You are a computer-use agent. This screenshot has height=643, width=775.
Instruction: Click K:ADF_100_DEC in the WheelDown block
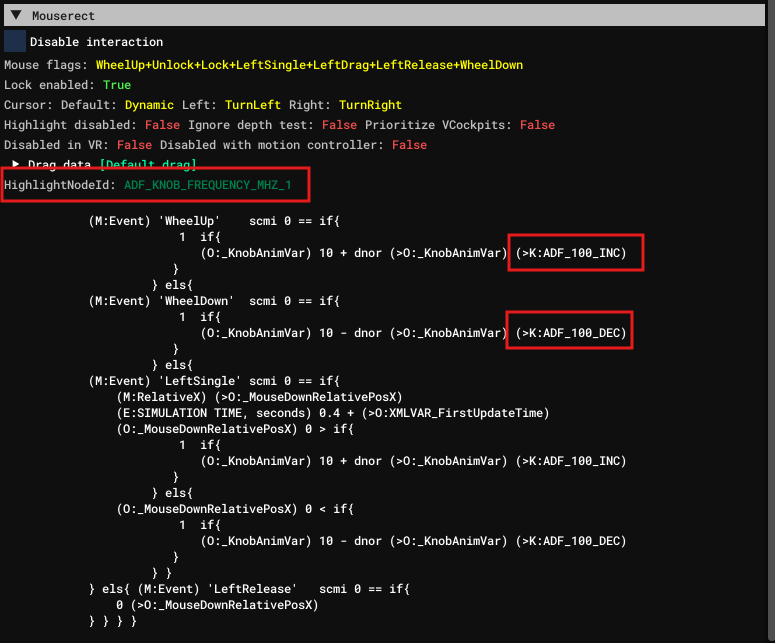pyautogui.click(x=575, y=333)
